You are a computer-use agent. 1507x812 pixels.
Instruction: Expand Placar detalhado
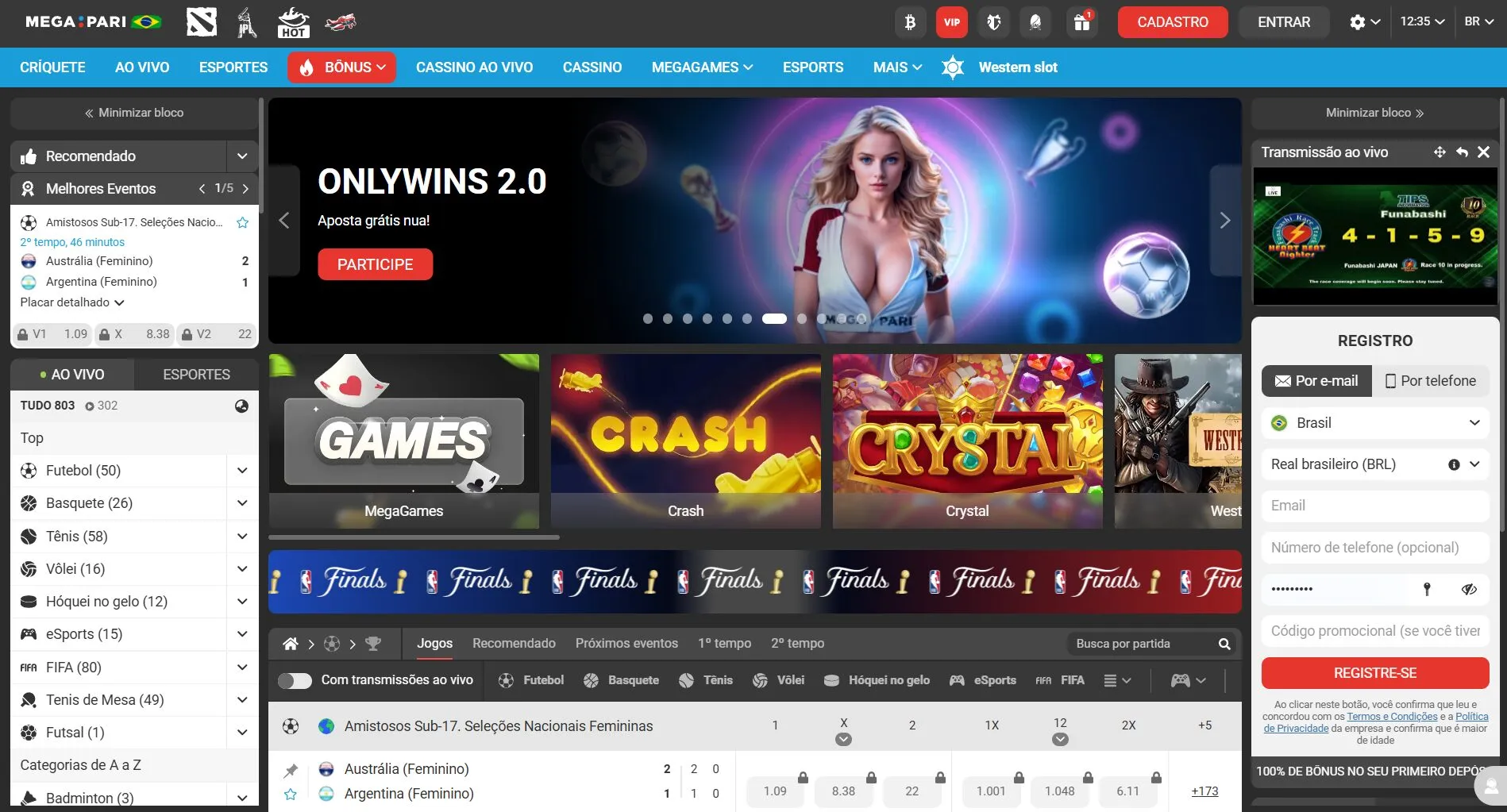(72, 302)
